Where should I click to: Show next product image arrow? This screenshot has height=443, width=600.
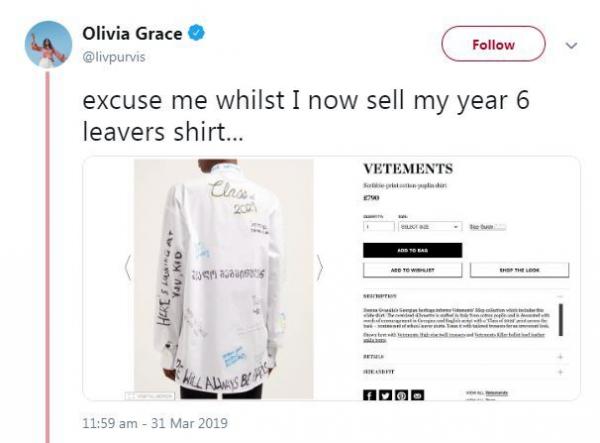(x=320, y=267)
